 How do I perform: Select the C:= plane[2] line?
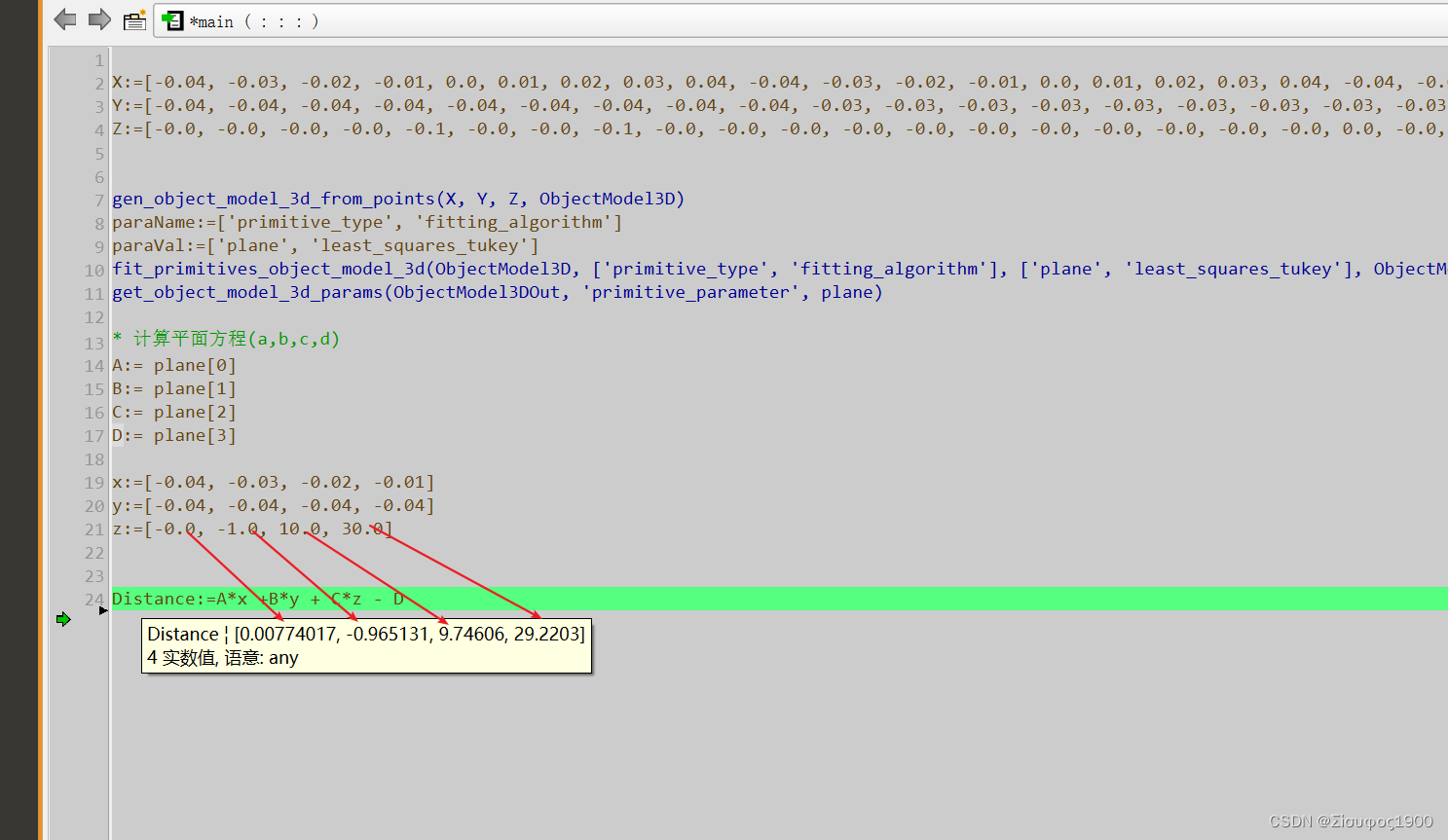(x=174, y=413)
